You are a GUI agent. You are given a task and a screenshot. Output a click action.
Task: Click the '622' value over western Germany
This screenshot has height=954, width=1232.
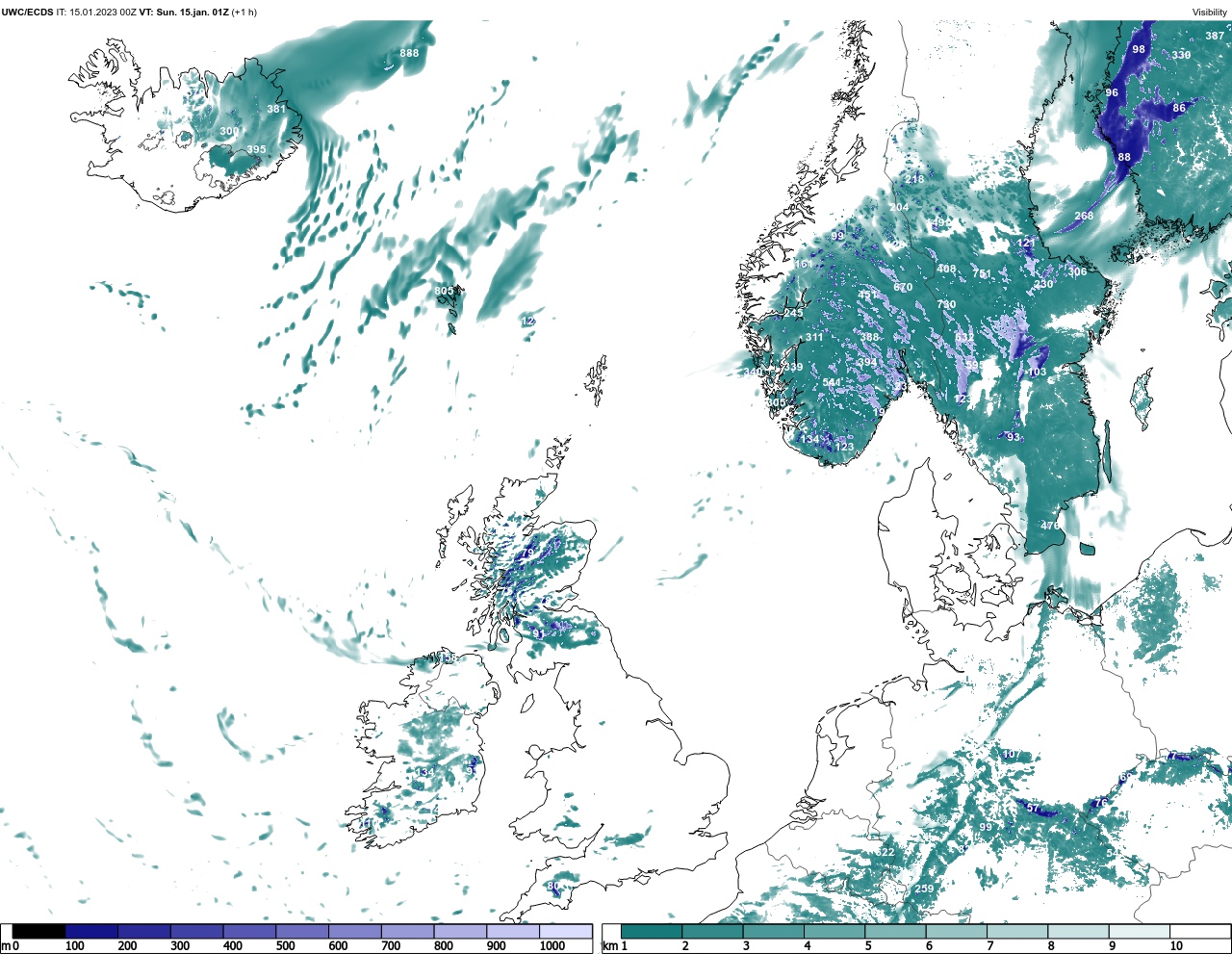click(x=885, y=852)
